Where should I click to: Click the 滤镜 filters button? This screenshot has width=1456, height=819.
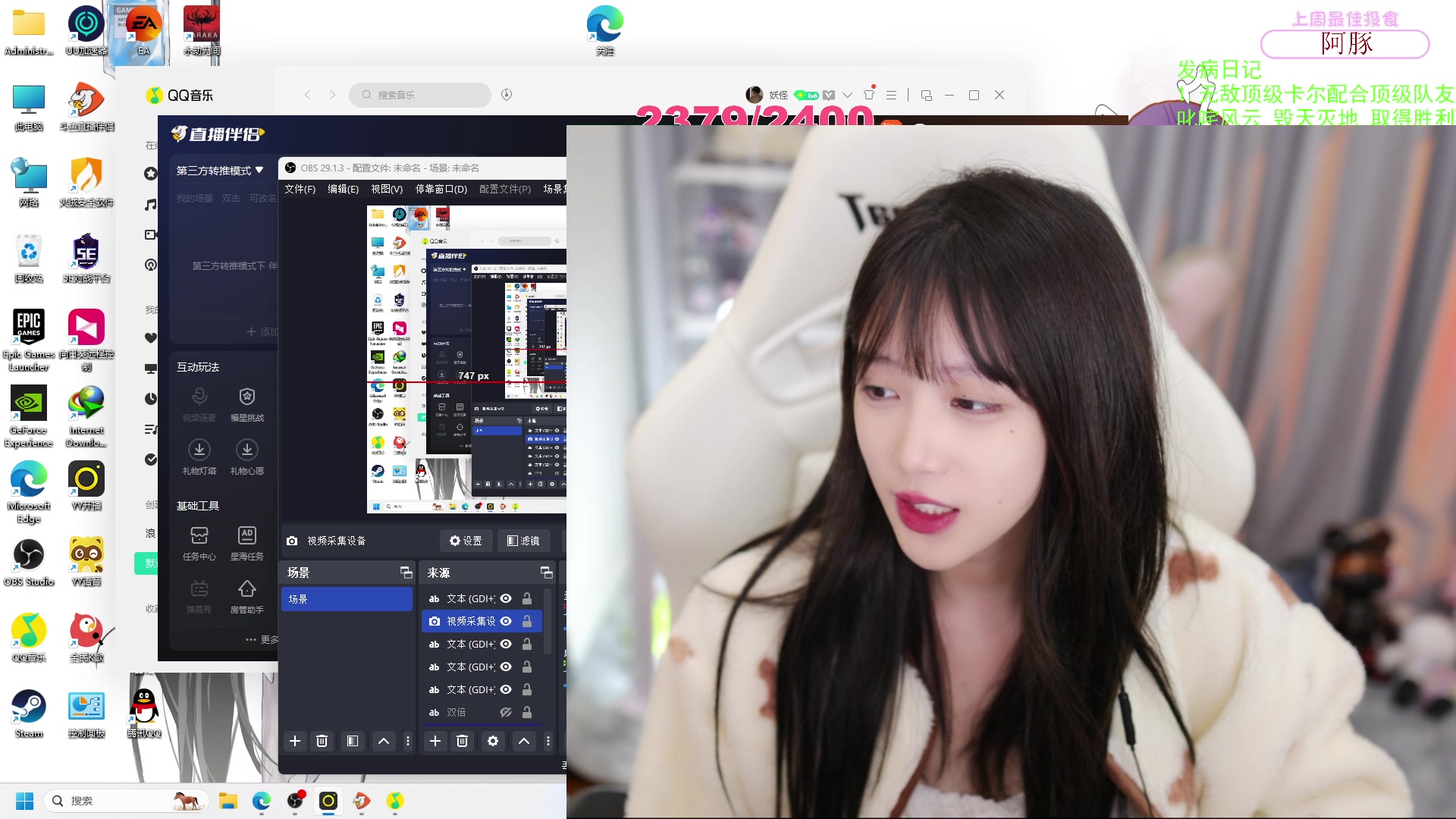pyautogui.click(x=523, y=541)
